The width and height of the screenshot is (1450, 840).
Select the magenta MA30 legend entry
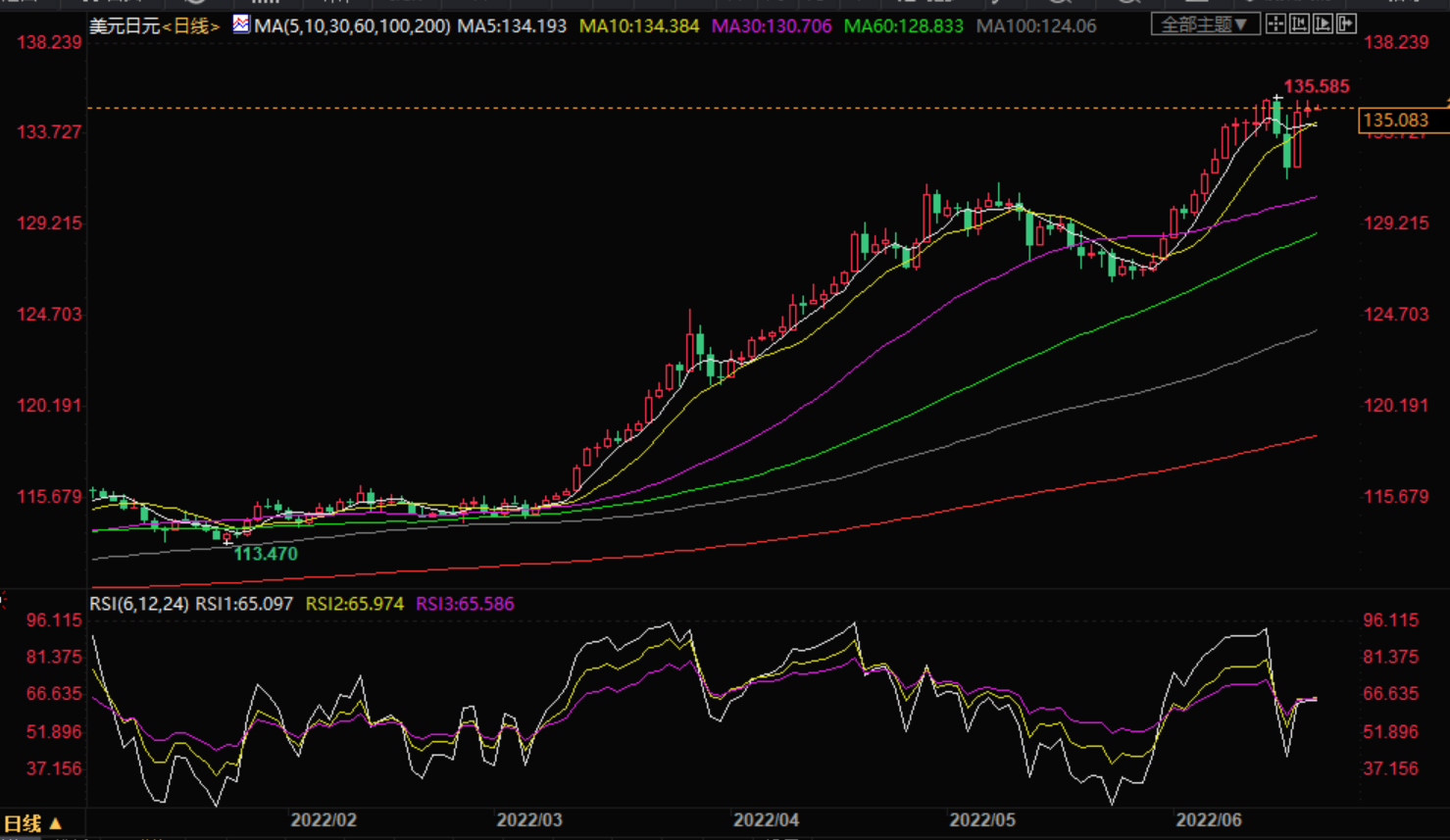click(772, 26)
